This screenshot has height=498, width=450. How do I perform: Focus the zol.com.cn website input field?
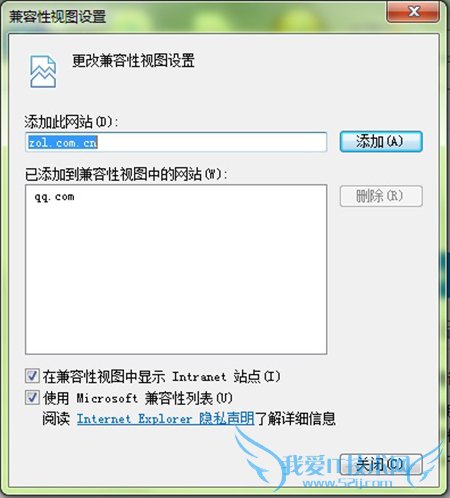pos(176,142)
